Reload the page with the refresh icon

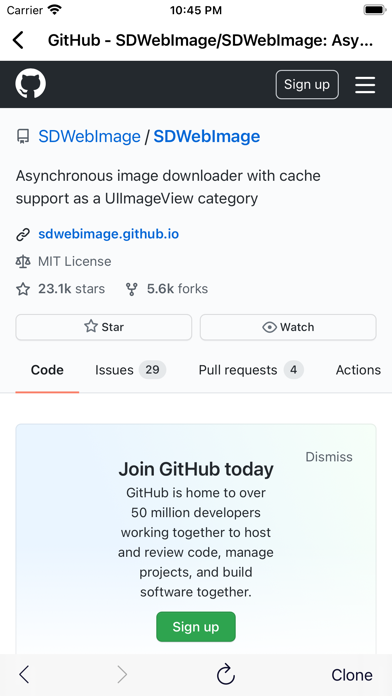(226, 675)
